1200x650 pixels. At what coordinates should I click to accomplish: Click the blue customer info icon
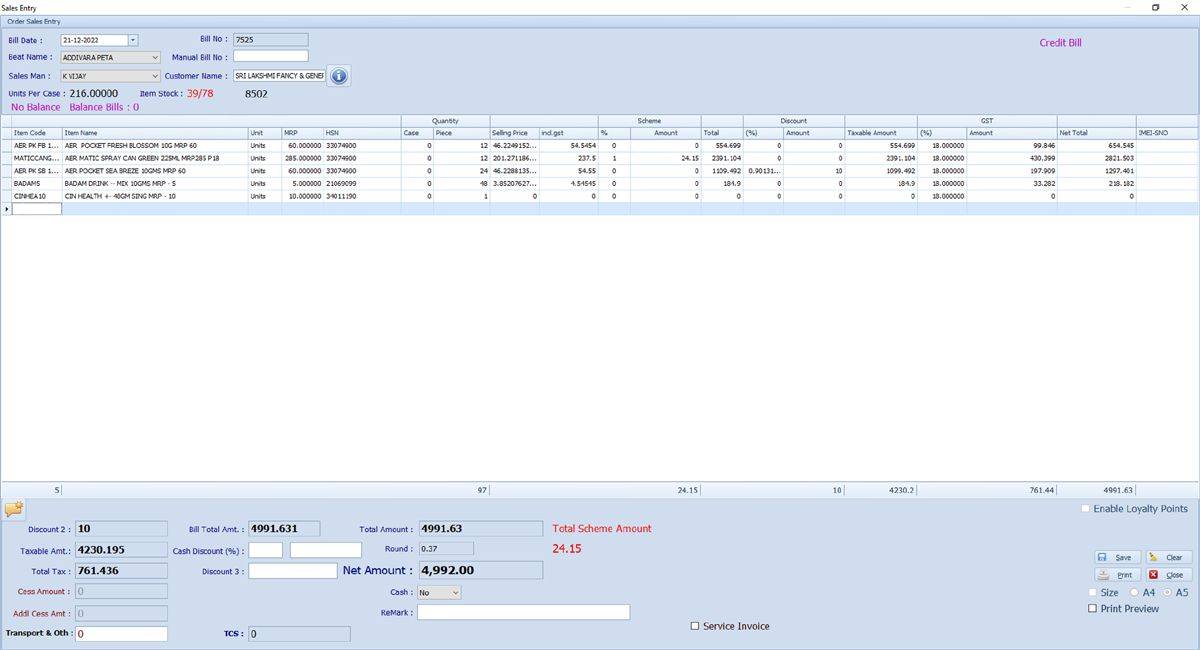[338, 76]
